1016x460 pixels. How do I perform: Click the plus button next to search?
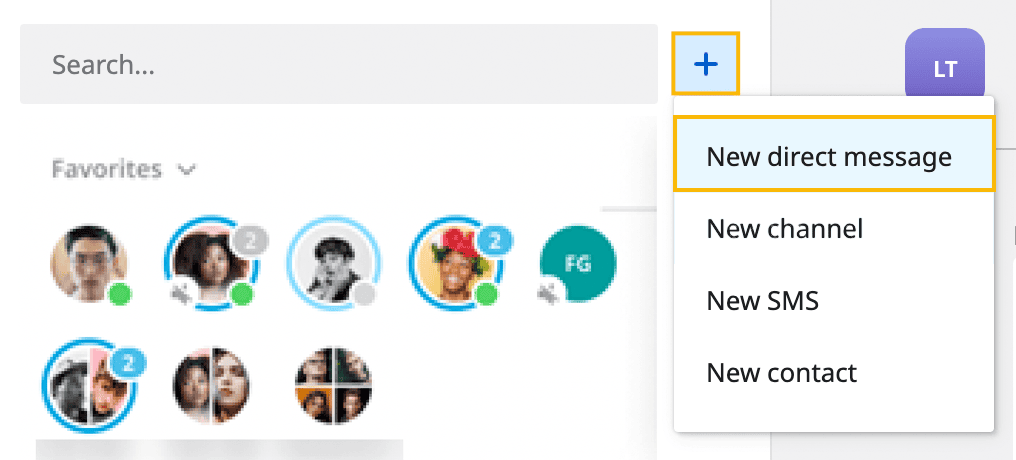706,65
